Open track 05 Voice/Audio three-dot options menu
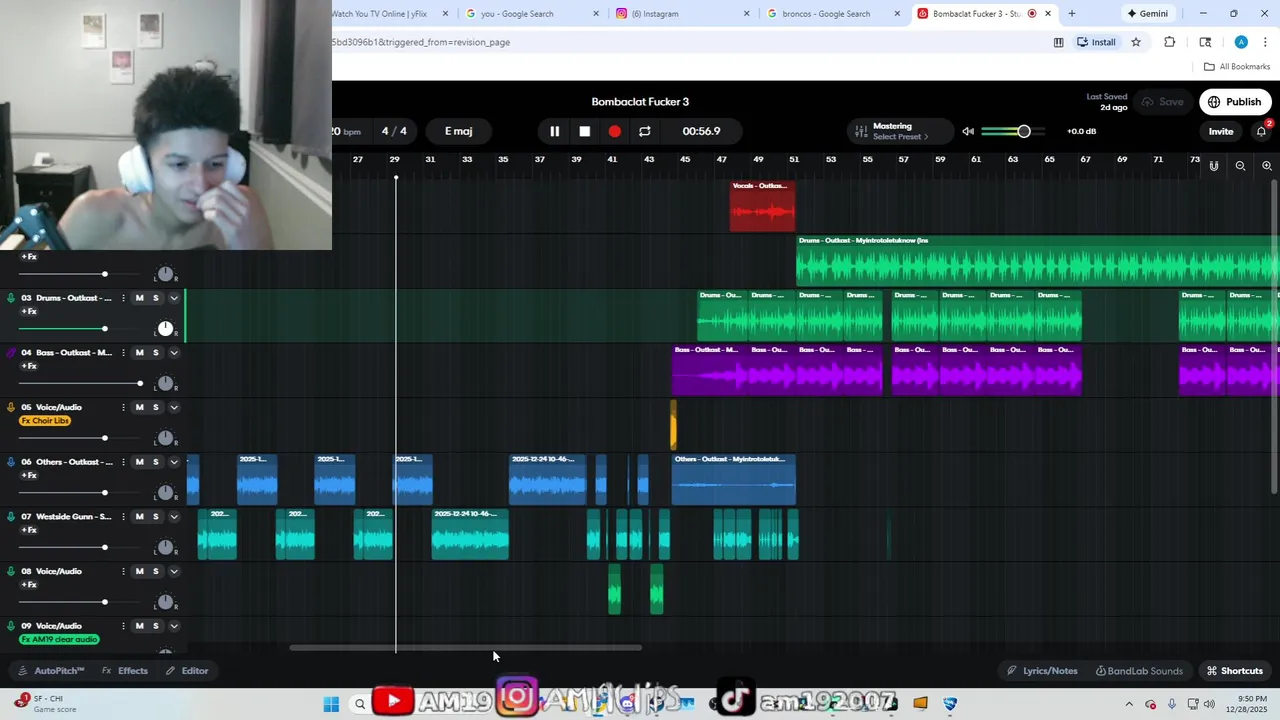This screenshot has width=1280, height=720. coord(123,407)
